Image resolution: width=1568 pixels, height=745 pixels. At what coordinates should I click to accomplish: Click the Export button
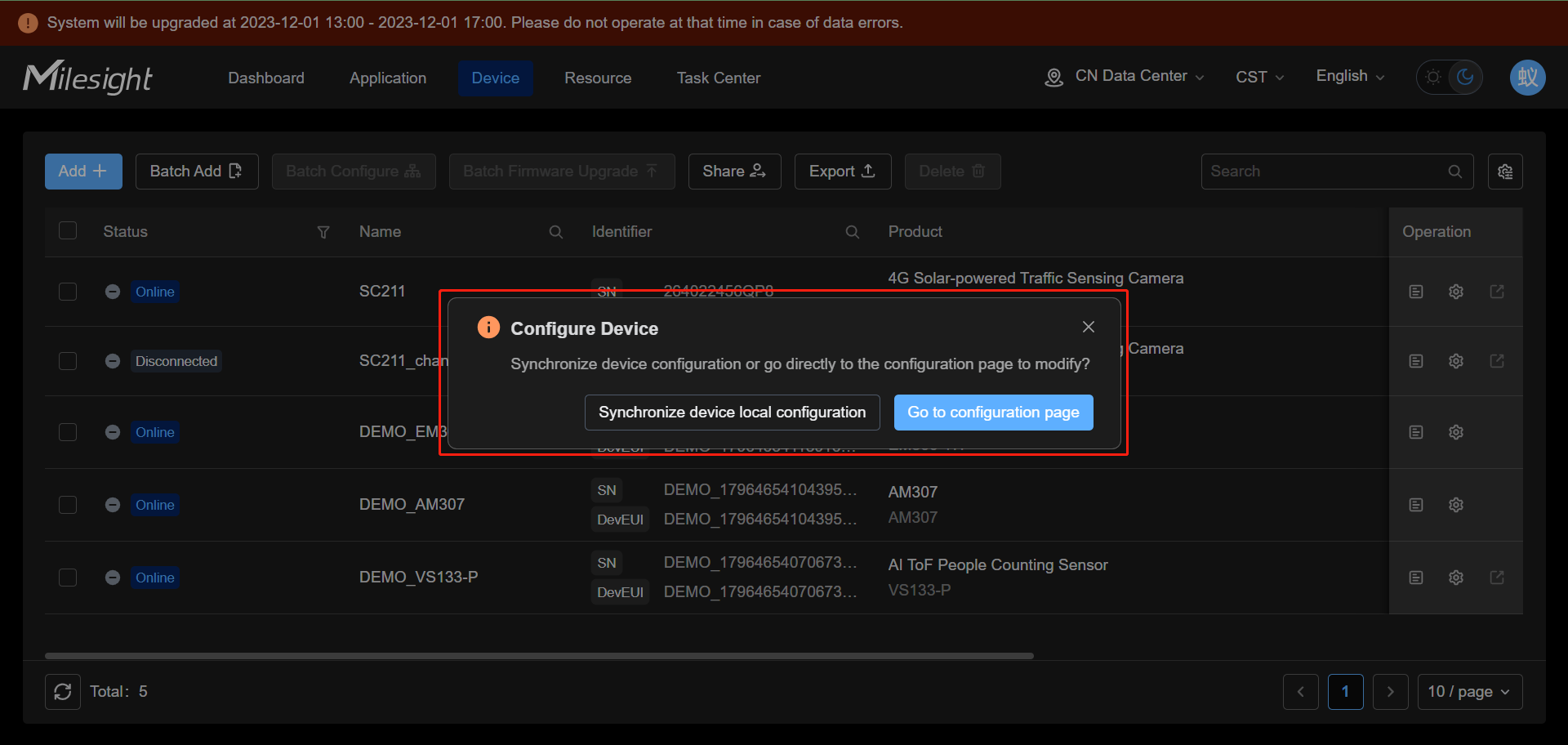(x=843, y=172)
